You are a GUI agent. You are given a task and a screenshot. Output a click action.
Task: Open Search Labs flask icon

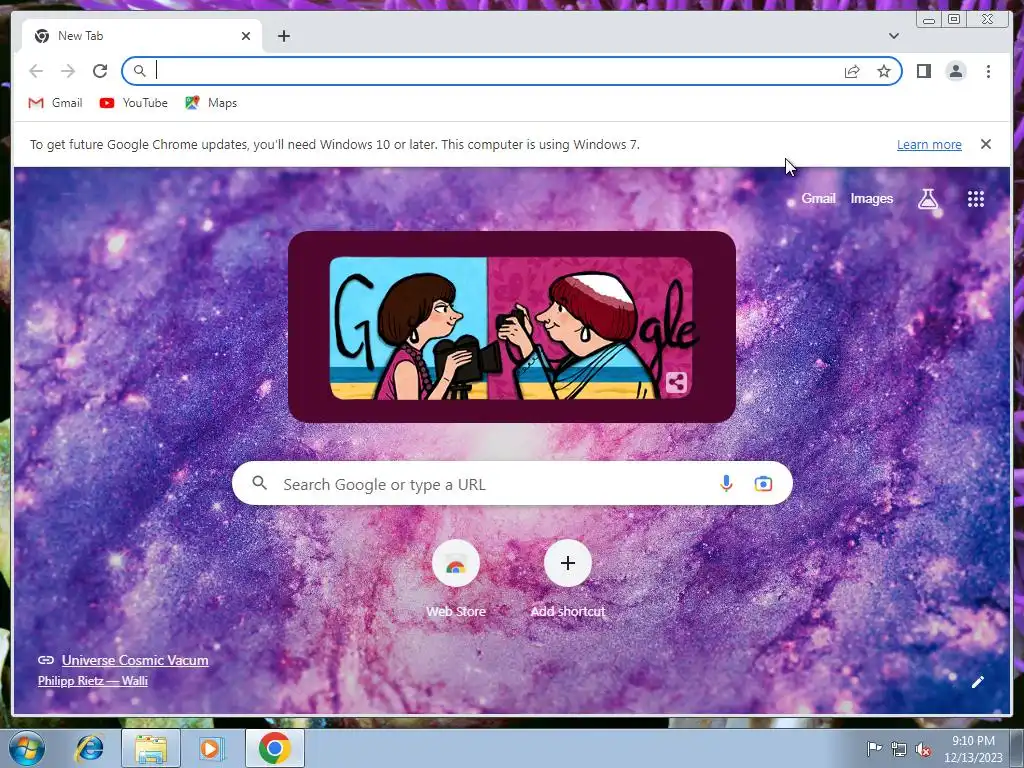(927, 199)
